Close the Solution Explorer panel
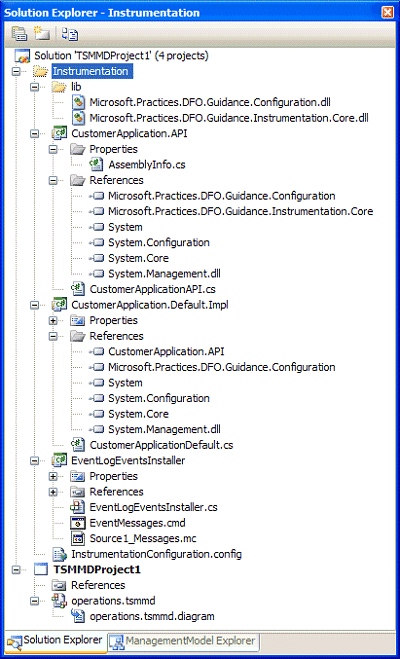This screenshot has width=400, height=659. (x=387, y=13)
